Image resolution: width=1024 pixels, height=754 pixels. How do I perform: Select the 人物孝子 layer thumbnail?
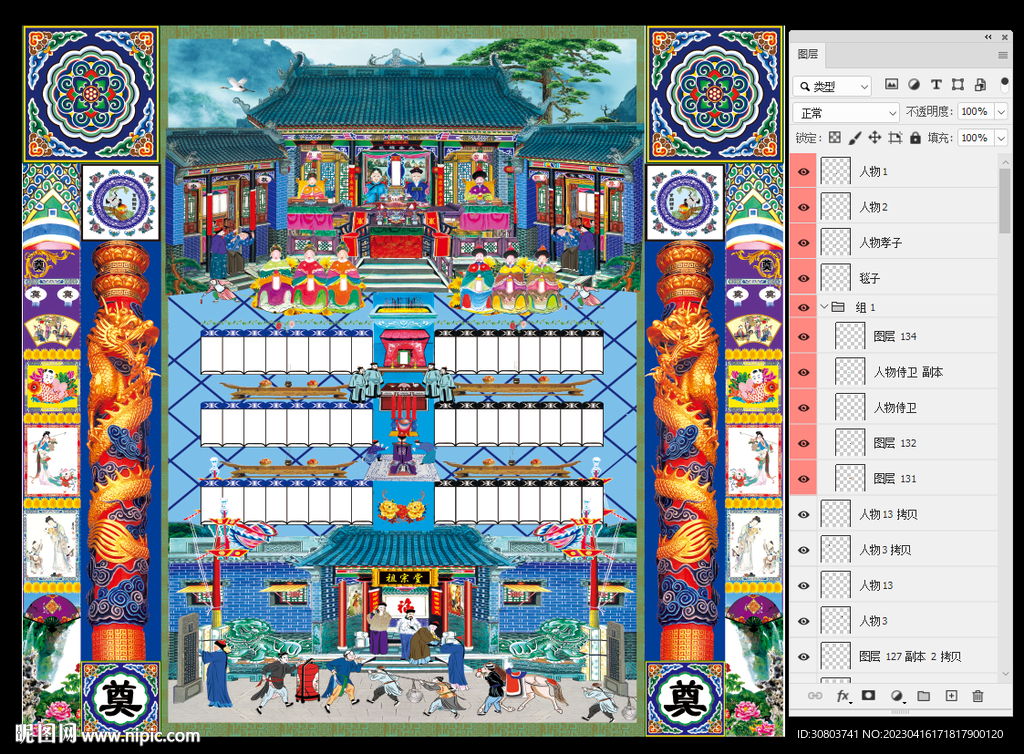tap(835, 242)
